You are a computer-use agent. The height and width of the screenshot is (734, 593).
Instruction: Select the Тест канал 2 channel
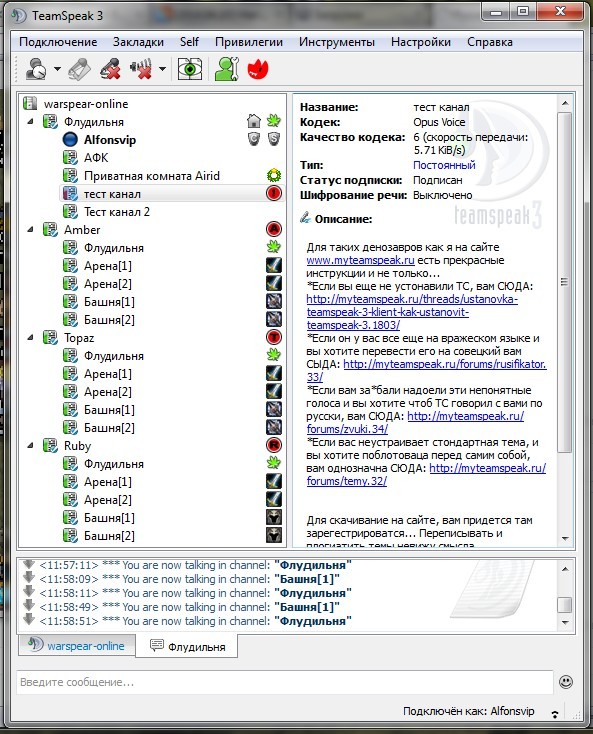[117, 212]
